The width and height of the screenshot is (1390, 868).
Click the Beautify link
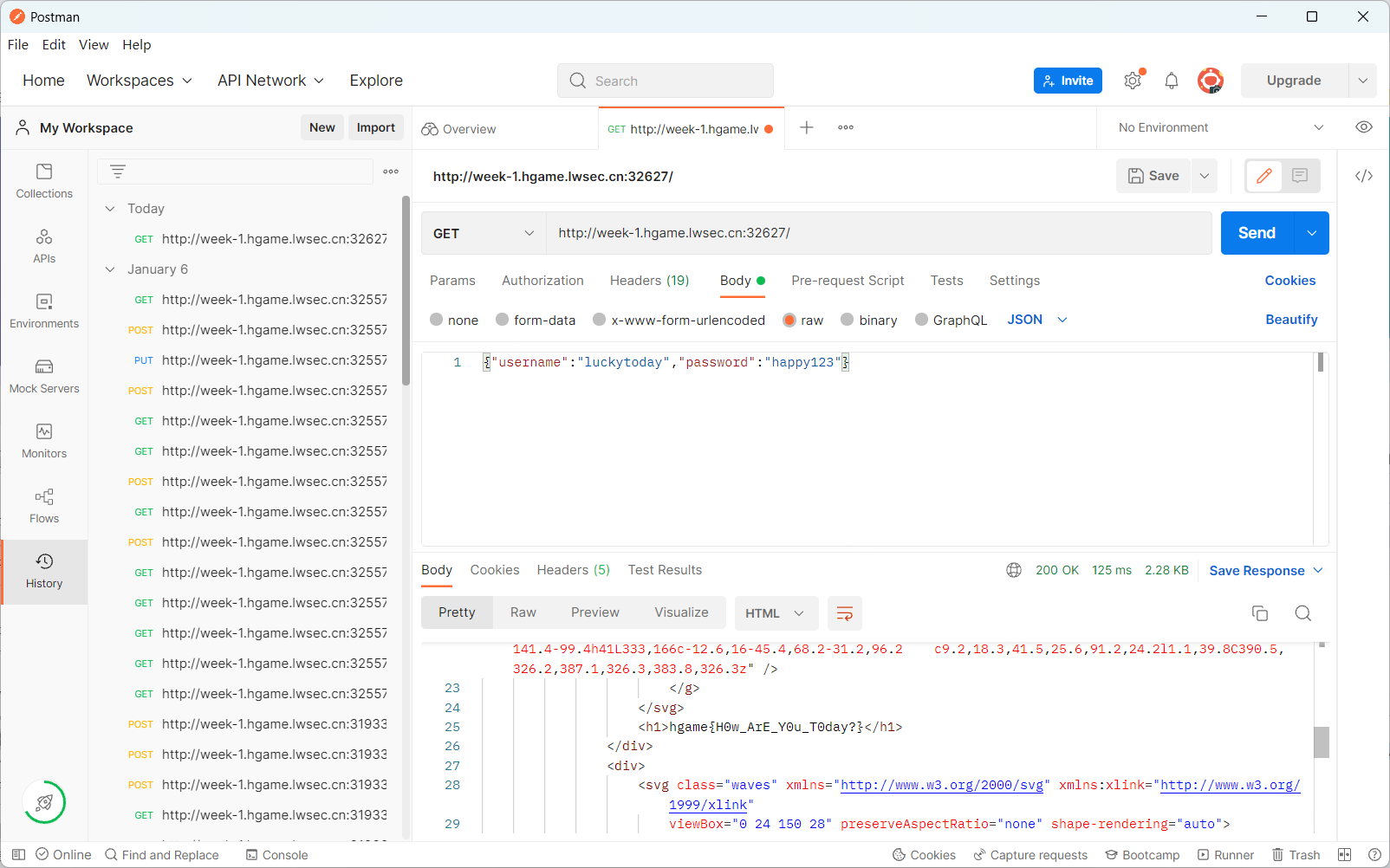(x=1290, y=320)
